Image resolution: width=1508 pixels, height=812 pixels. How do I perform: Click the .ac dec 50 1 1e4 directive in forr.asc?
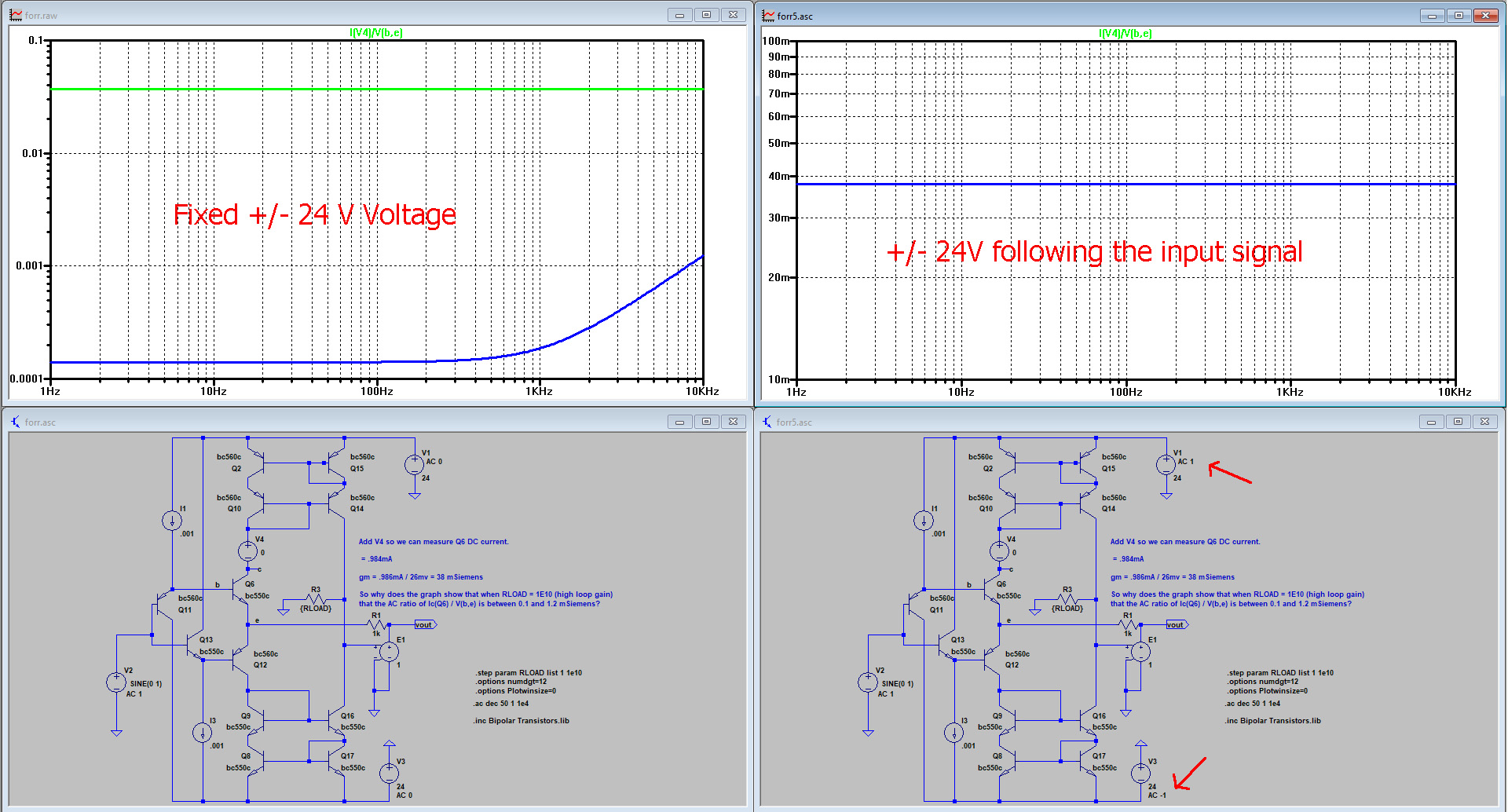point(502,704)
